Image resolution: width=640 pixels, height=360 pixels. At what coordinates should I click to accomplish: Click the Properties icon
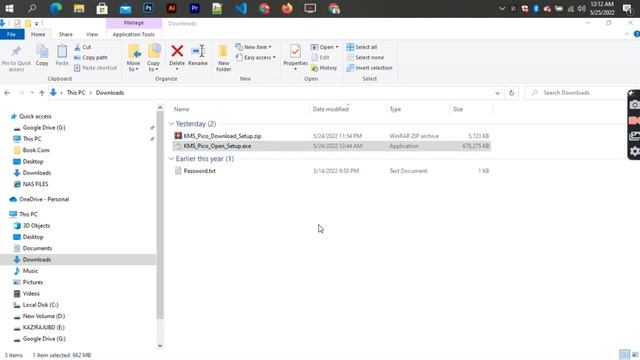pyautogui.click(x=295, y=51)
